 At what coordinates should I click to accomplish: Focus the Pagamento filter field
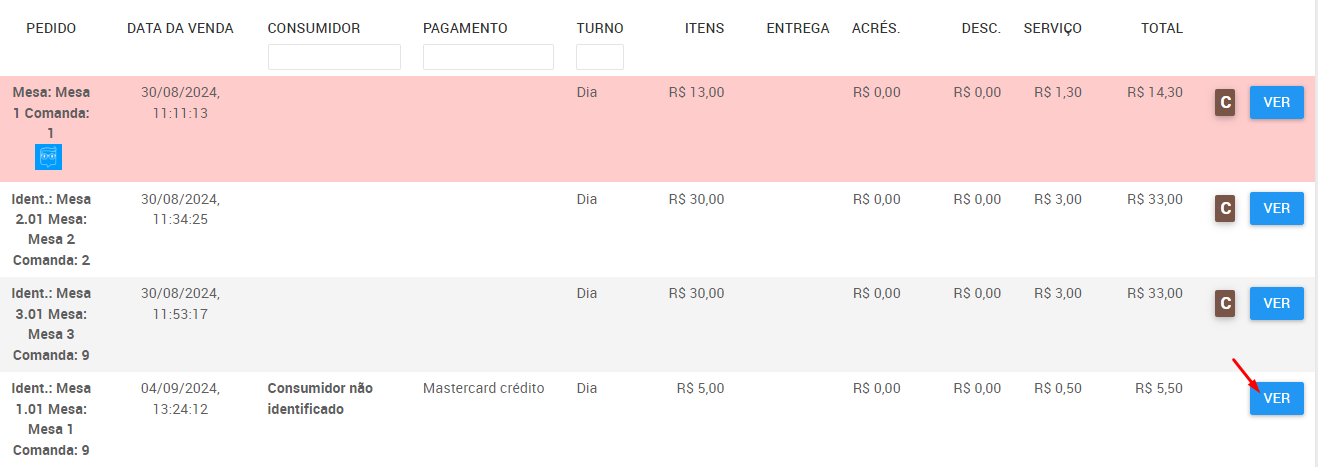point(488,57)
